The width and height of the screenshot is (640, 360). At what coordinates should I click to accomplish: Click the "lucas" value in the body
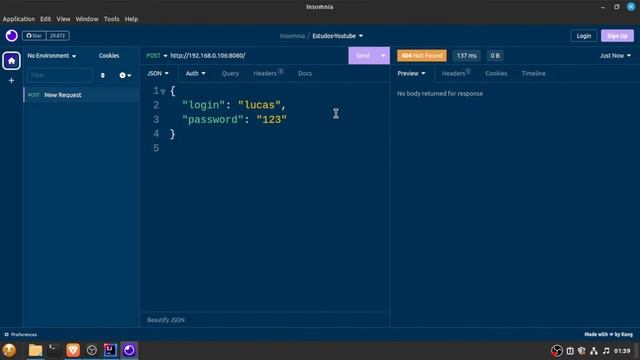[x=259, y=105]
